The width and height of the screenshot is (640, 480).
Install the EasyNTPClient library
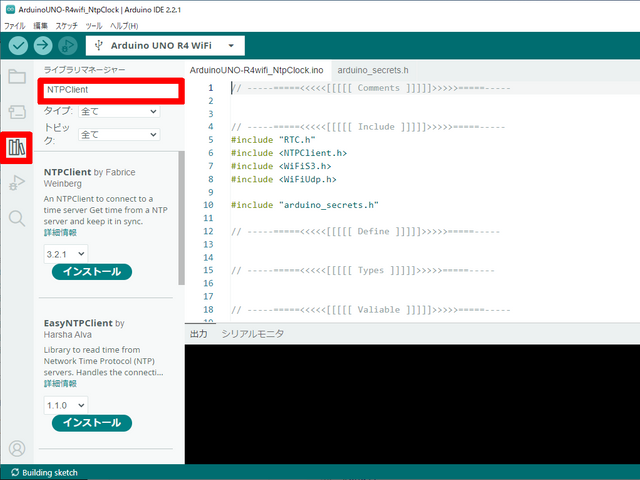coord(91,423)
